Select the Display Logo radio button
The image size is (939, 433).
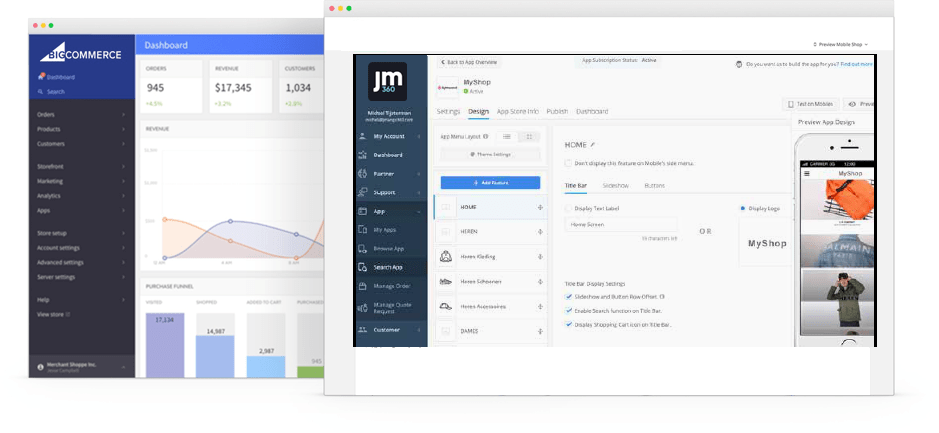click(x=742, y=208)
